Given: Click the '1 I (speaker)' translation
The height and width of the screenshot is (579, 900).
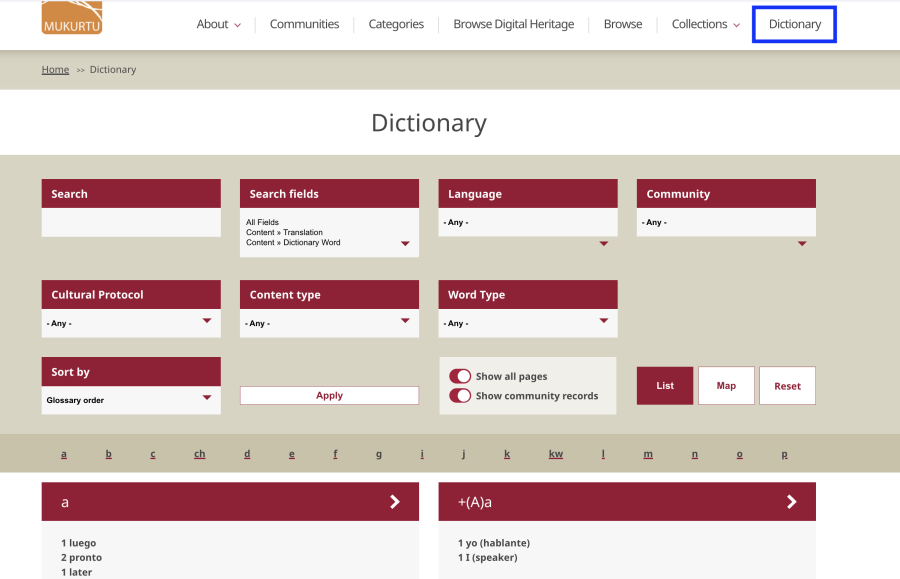Looking at the screenshot, I should pyautogui.click(x=487, y=557).
